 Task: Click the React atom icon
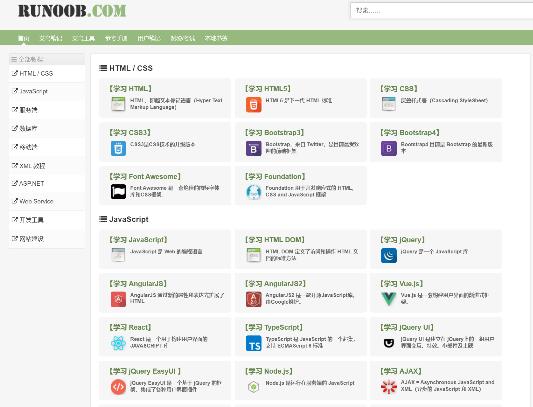[x=118, y=343]
